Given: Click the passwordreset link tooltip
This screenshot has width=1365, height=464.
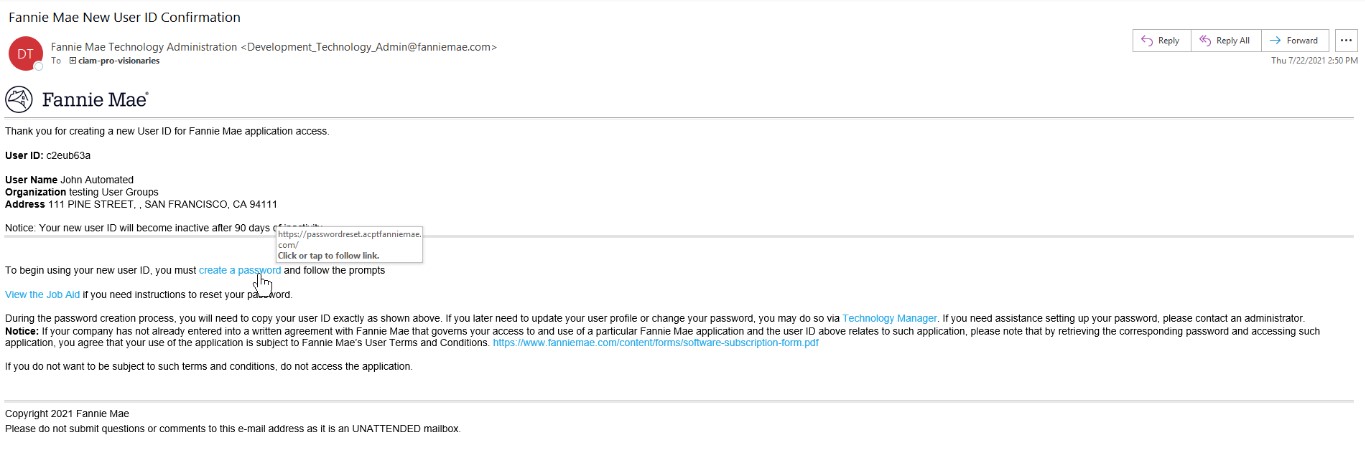Looking at the screenshot, I should point(349,245).
